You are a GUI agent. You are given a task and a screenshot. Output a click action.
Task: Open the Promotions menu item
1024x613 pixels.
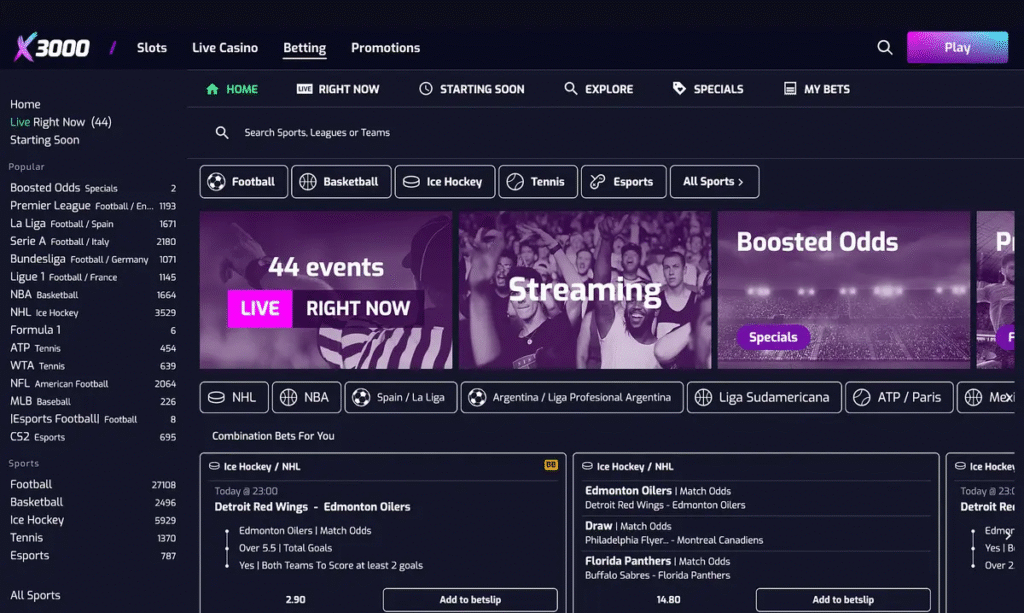[x=385, y=48]
